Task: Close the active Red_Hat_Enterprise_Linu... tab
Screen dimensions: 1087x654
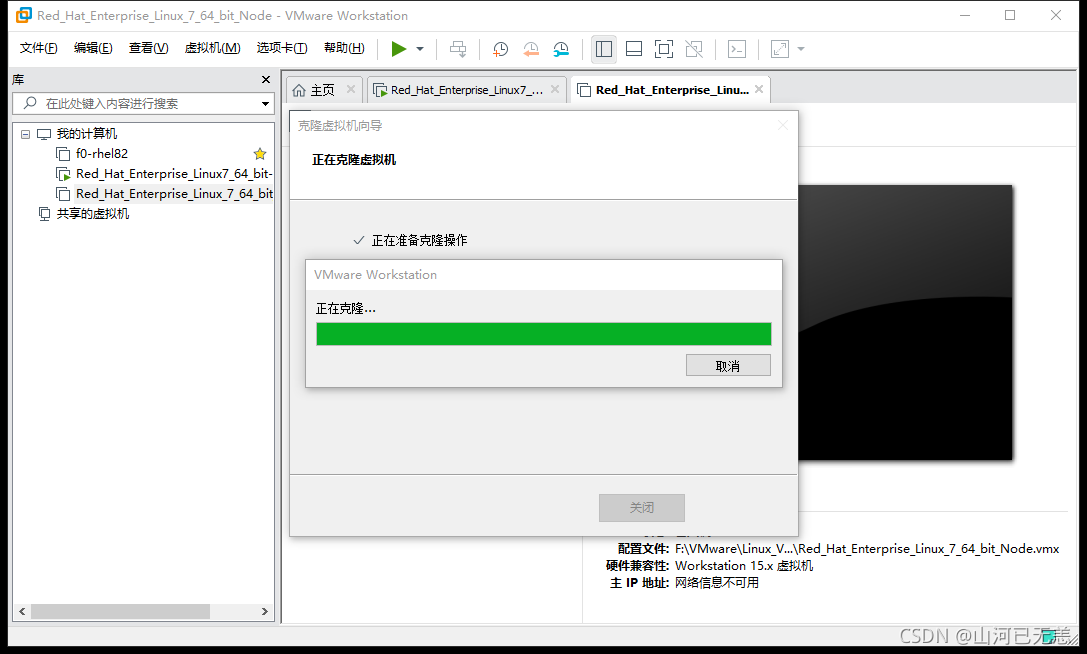Action: pos(759,89)
